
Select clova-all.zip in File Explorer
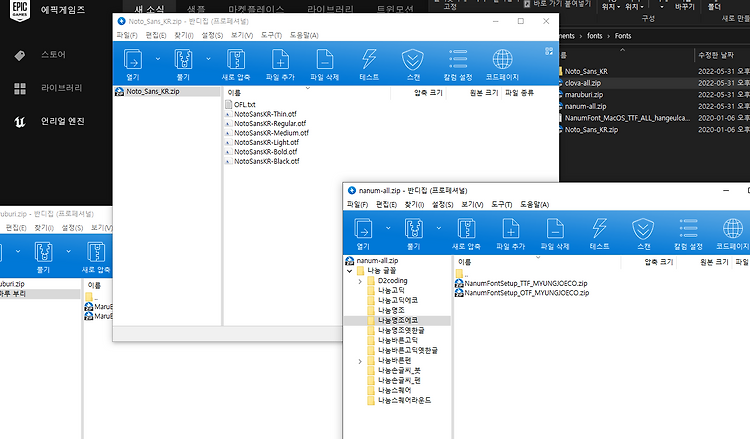(x=583, y=83)
